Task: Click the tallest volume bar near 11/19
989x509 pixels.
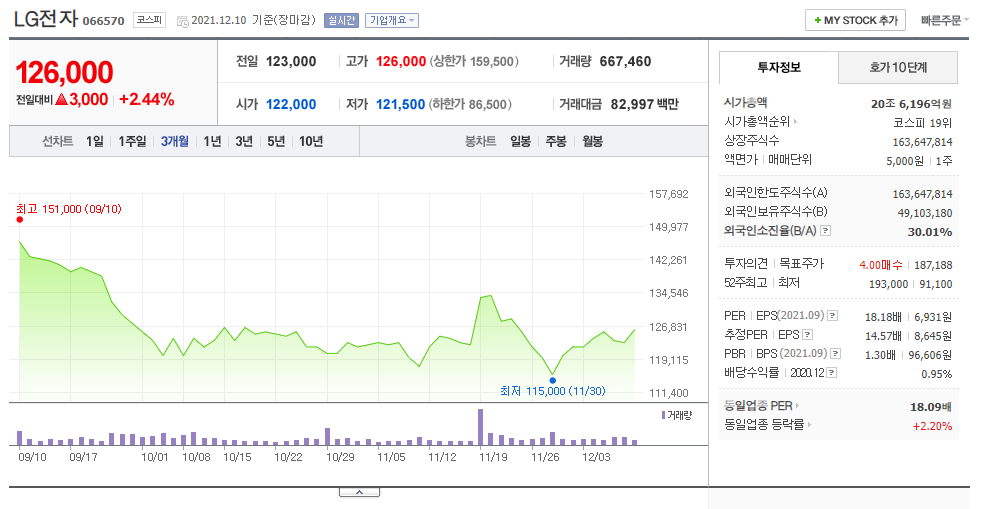Action: (x=481, y=427)
